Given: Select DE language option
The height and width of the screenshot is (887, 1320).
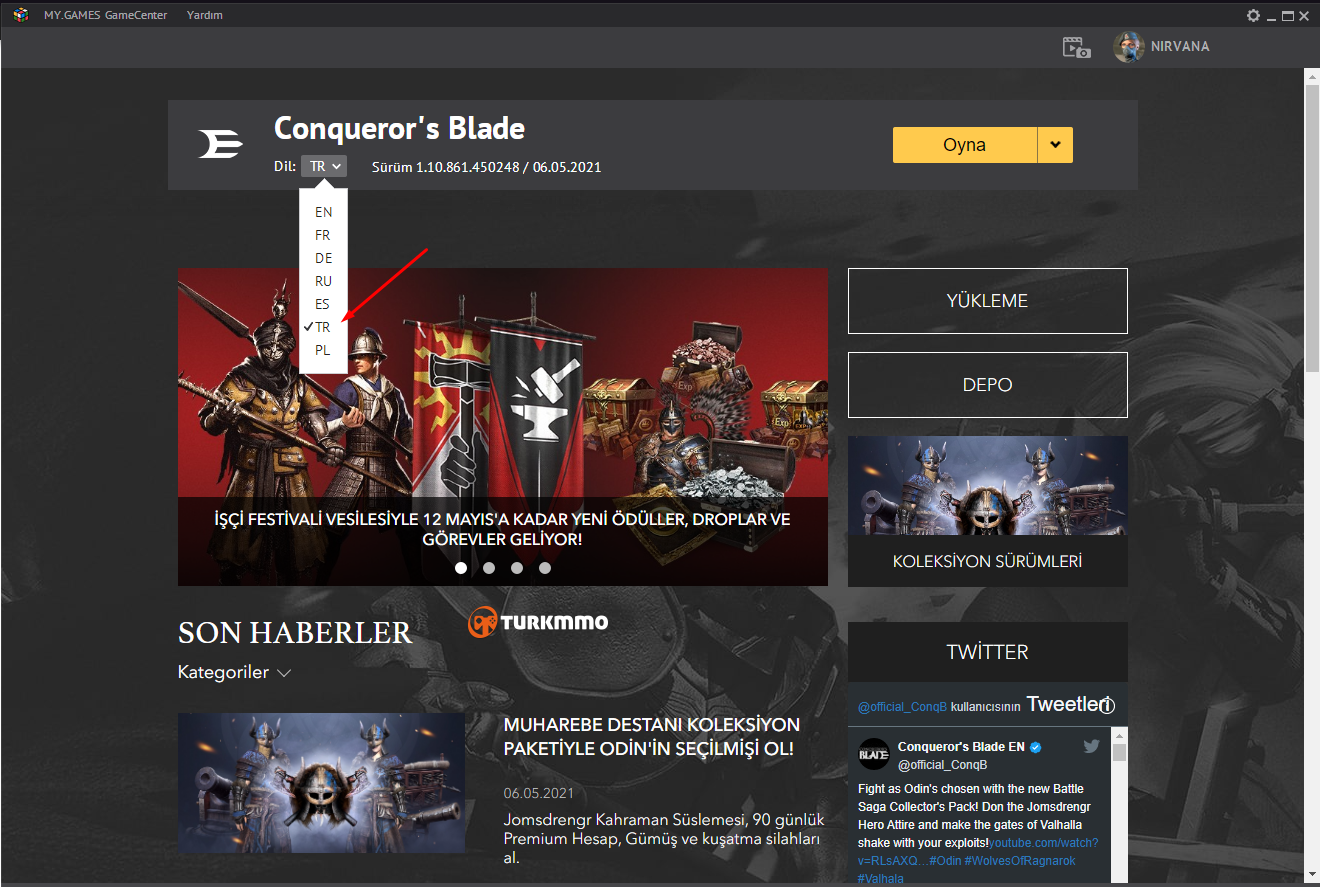Looking at the screenshot, I should [323, 258].
